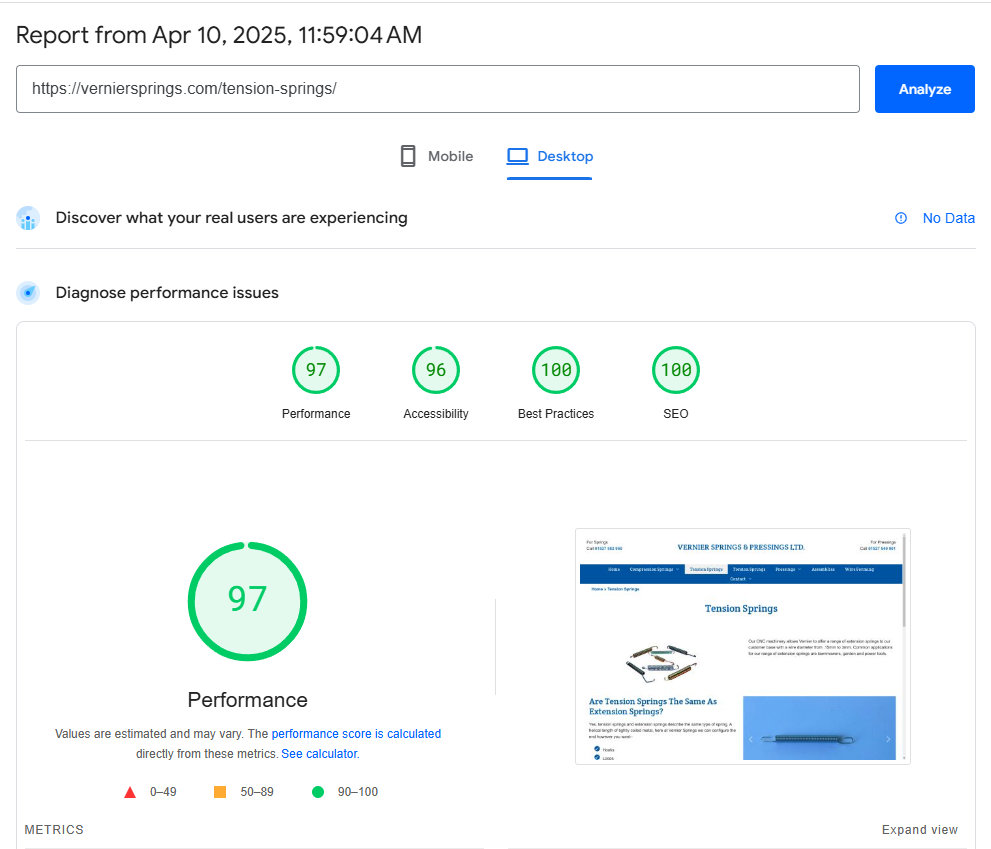Image resolution: width=991 pixels, height=849 pixels.
Task: Click the diagnose performance issues icon
Action: (x=28, y=293)
